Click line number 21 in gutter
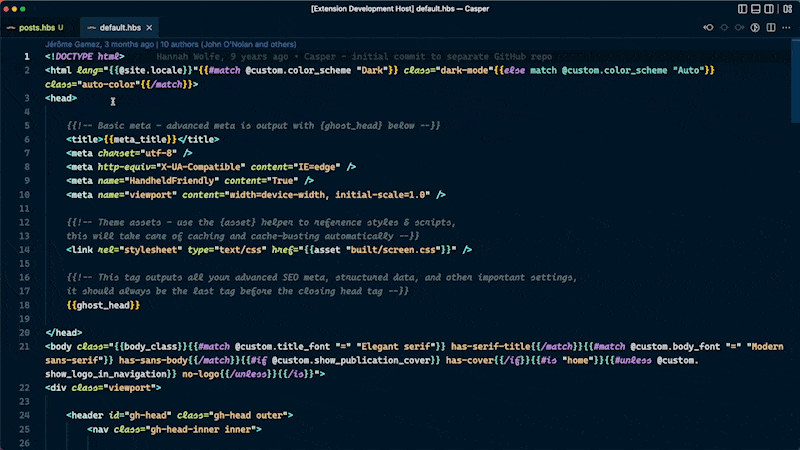Screen dimensions: 800x450 (24, 346)
